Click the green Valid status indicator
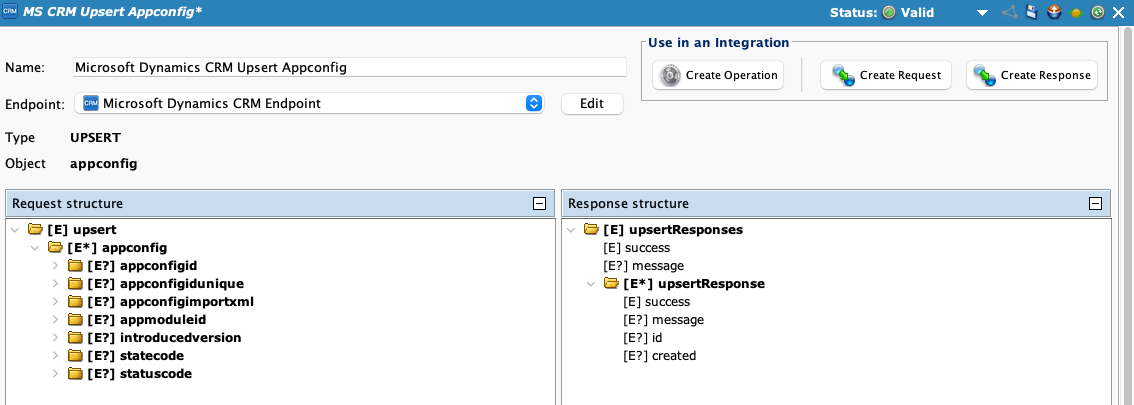The height and width of the screenshot is (405, 1134). [x=888, y=13]
